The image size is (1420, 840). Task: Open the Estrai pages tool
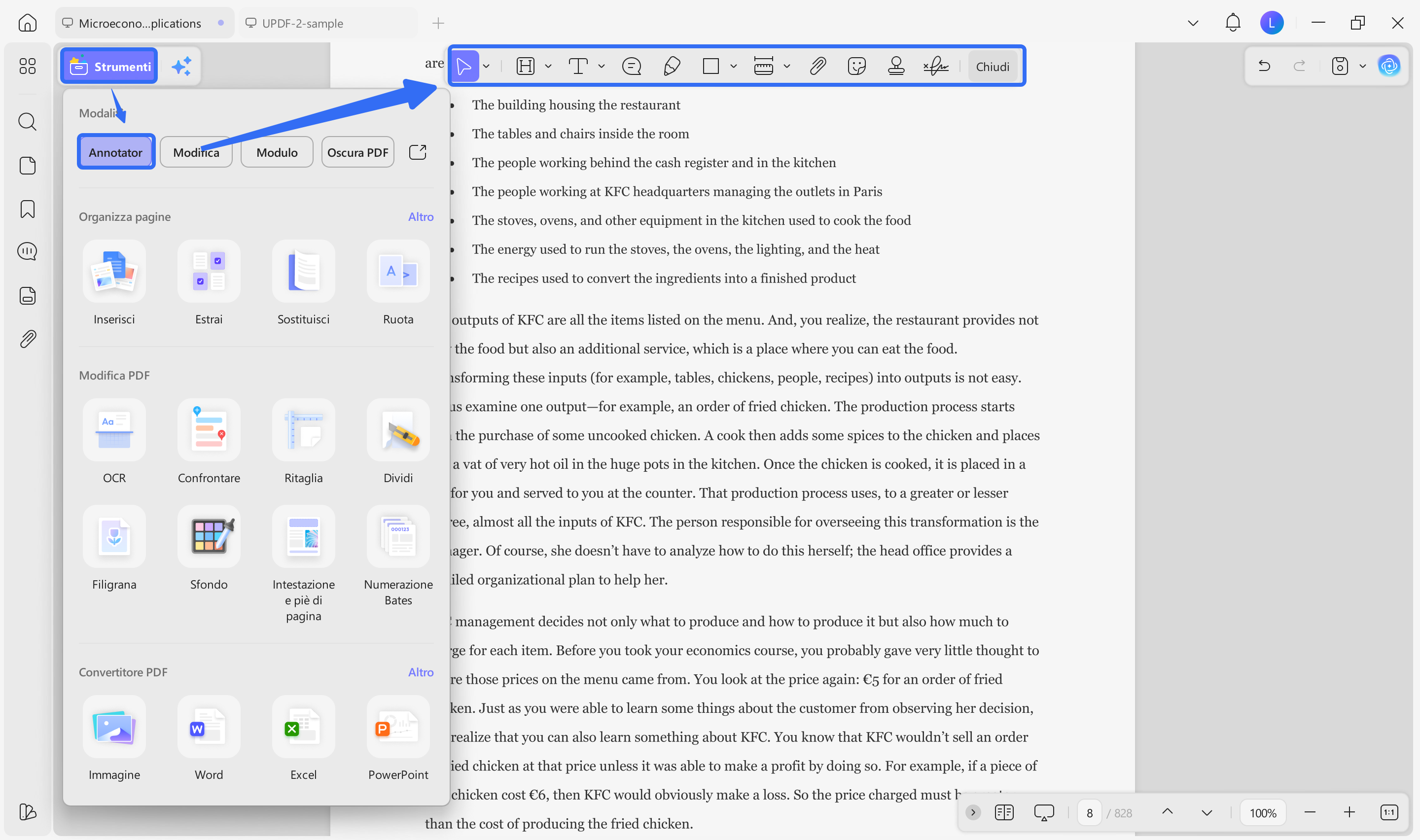point(209,283)
